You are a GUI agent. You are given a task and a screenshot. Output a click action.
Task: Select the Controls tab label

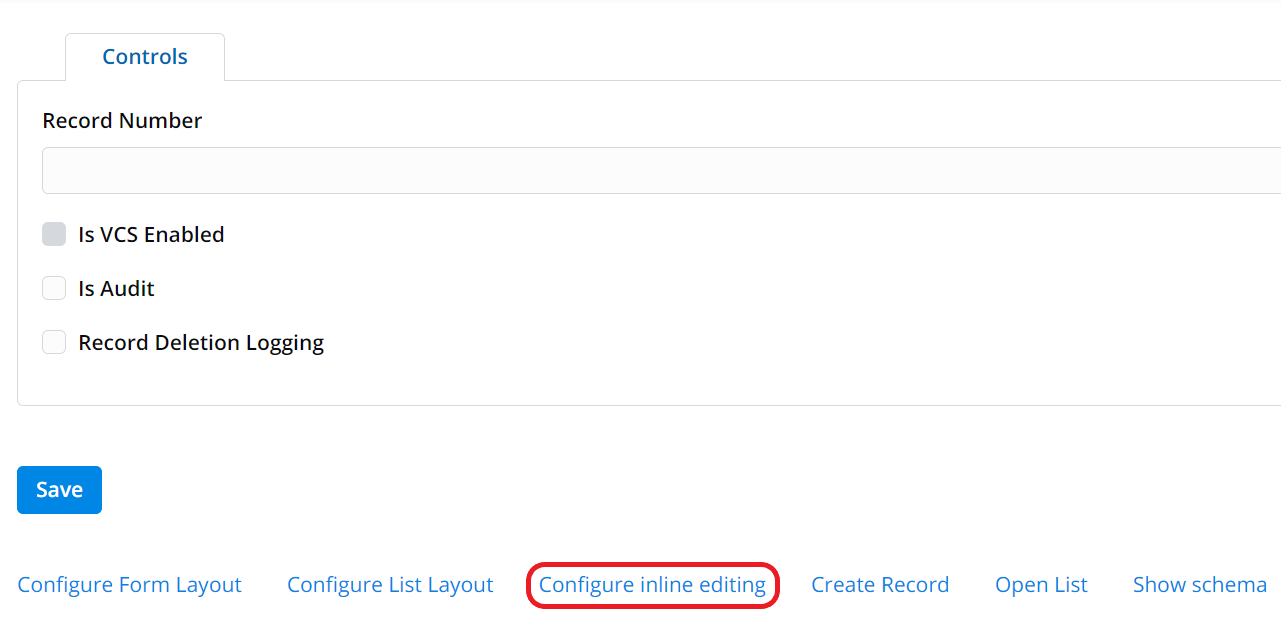point(144,57)
